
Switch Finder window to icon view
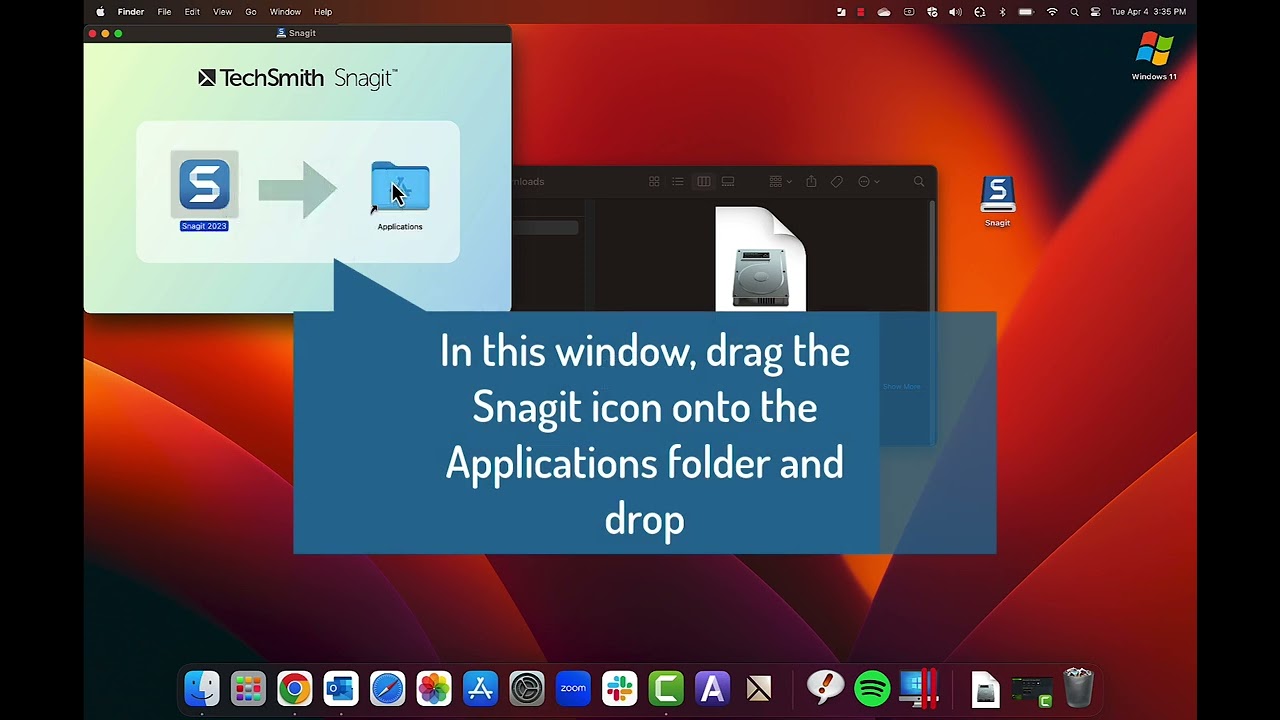tap(654, 181)
